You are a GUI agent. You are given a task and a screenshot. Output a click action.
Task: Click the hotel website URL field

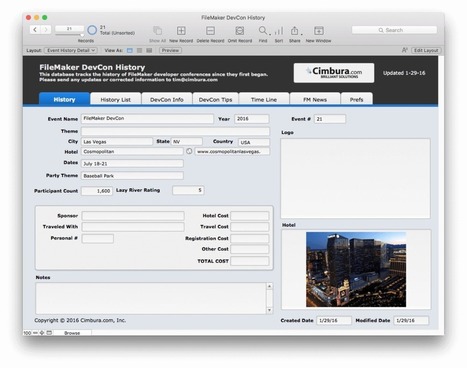pyautogui.click(x=232, y=151)
